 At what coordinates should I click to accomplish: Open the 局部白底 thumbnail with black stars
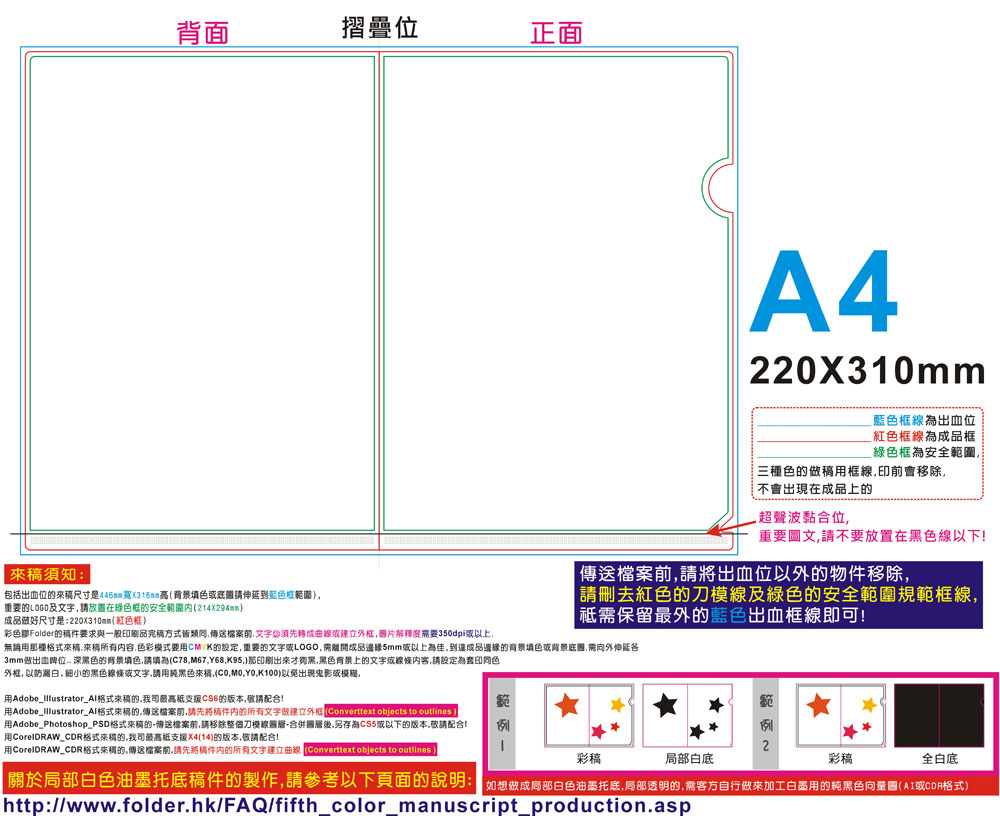[688, 715]
